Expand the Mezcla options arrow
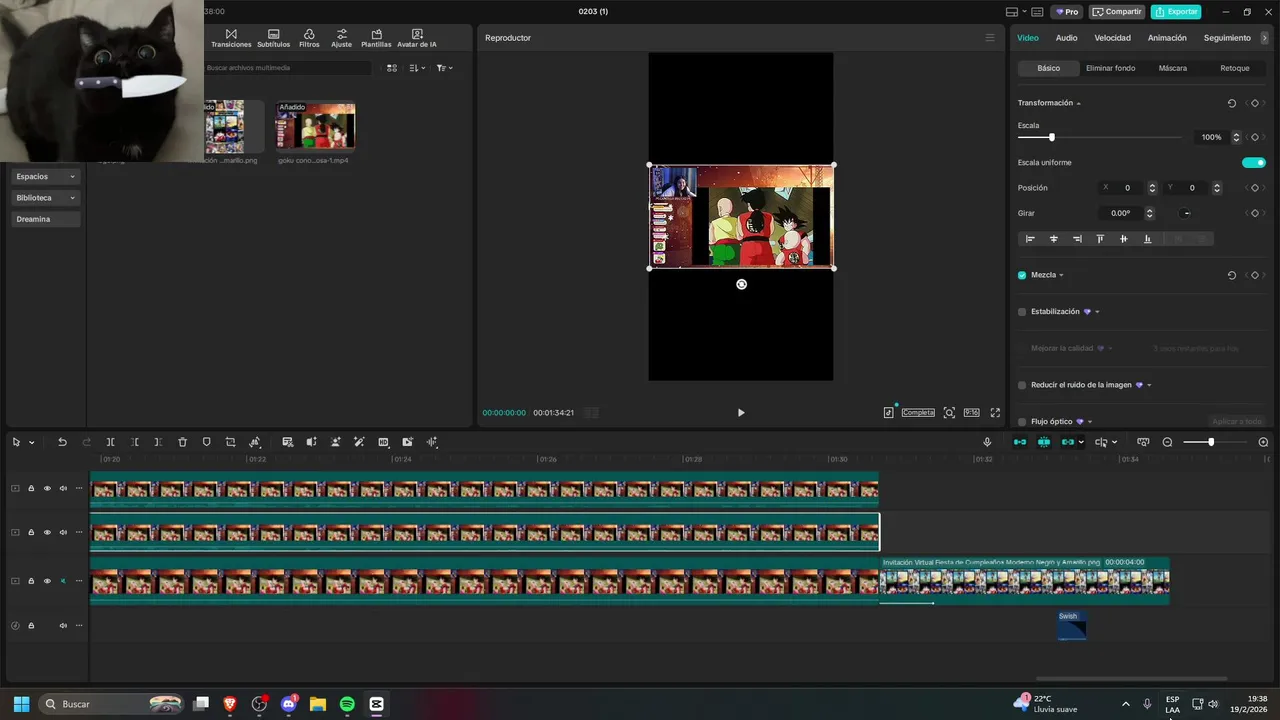The width and height of the screenshot is (1280, 720). [1061, 275]
